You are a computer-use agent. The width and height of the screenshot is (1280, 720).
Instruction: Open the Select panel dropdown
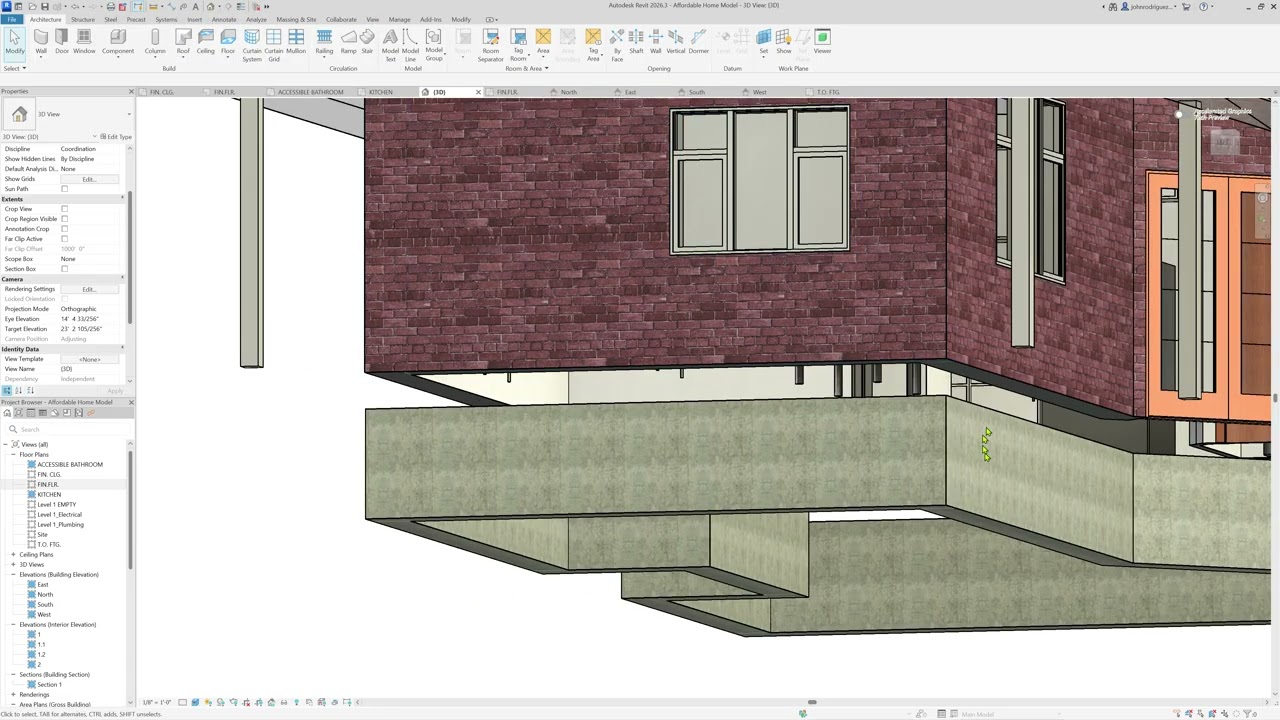tap(14, 68)
